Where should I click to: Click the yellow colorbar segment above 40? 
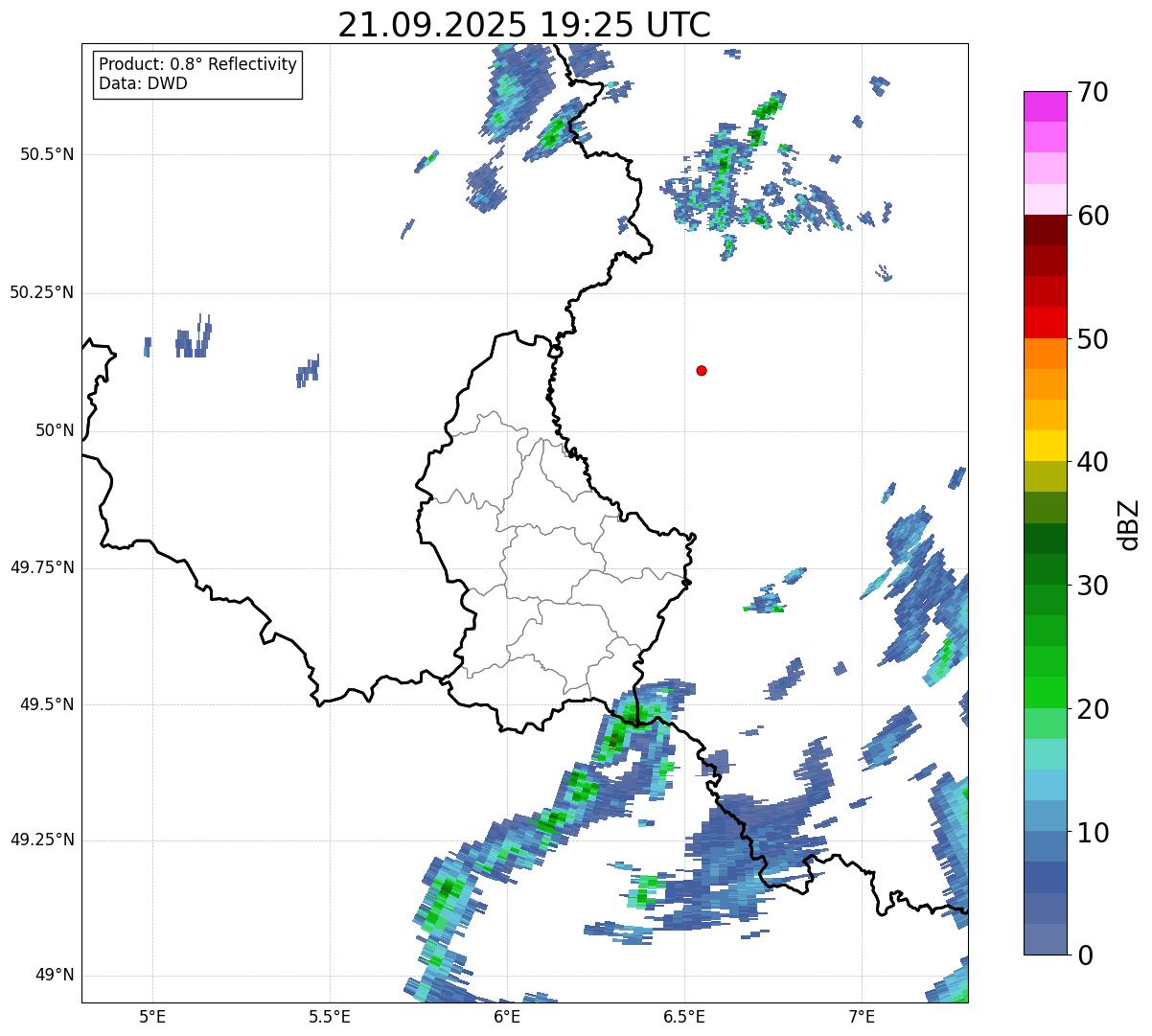coord(1046,446)
